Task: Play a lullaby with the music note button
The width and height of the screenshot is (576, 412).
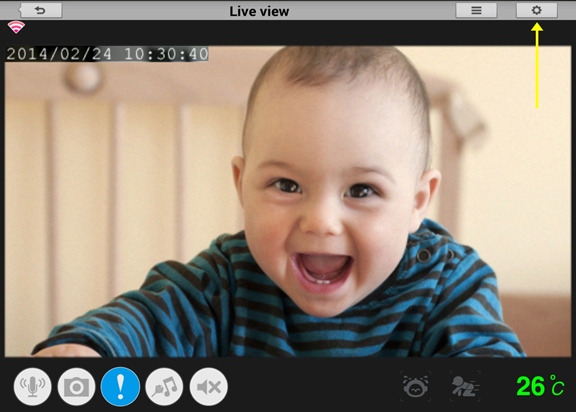Action: [164, 387]
